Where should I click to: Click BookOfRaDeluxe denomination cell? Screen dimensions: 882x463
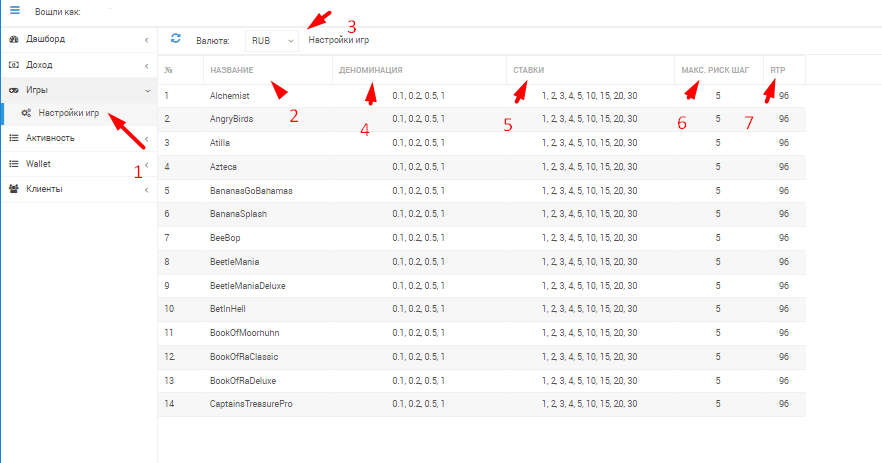click(x=418, y=381)
